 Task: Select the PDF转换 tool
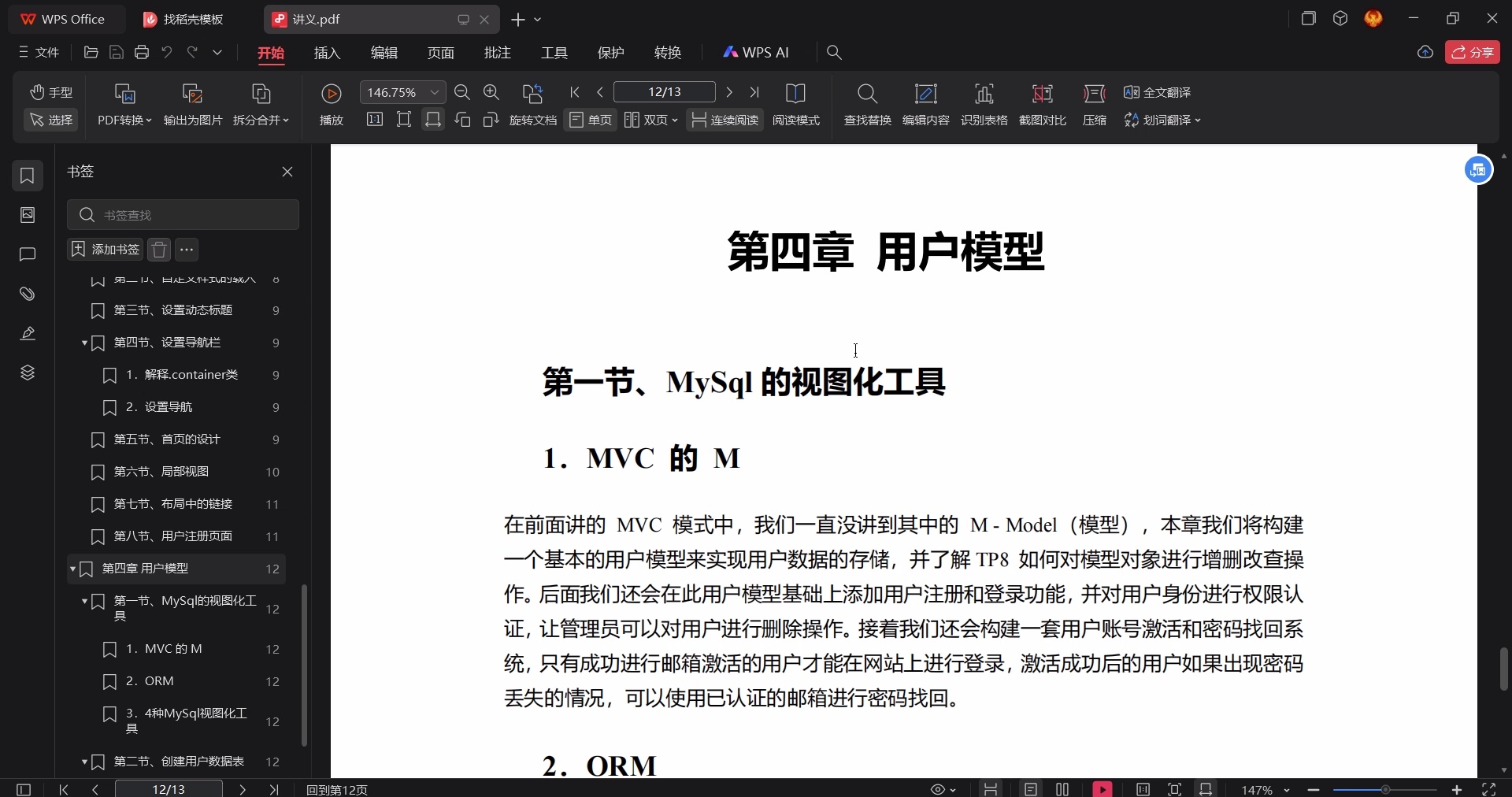124,105
